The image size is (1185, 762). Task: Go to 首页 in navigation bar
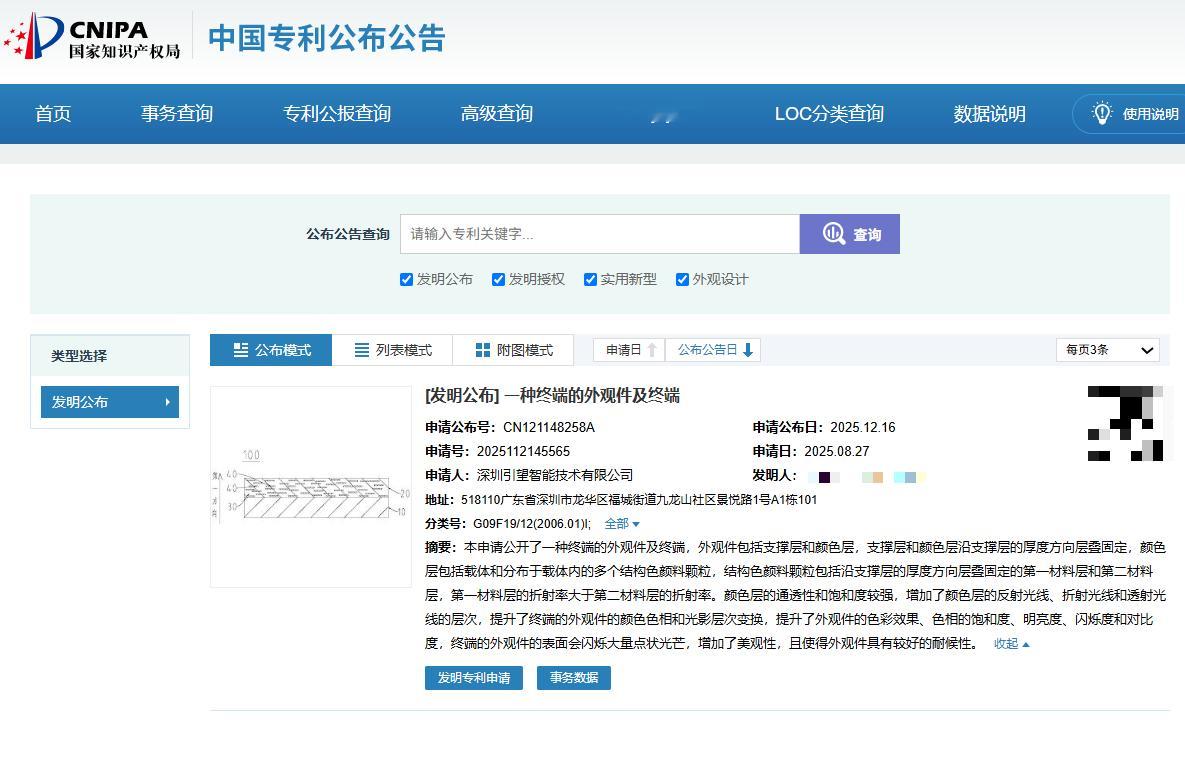click(53, 114)
